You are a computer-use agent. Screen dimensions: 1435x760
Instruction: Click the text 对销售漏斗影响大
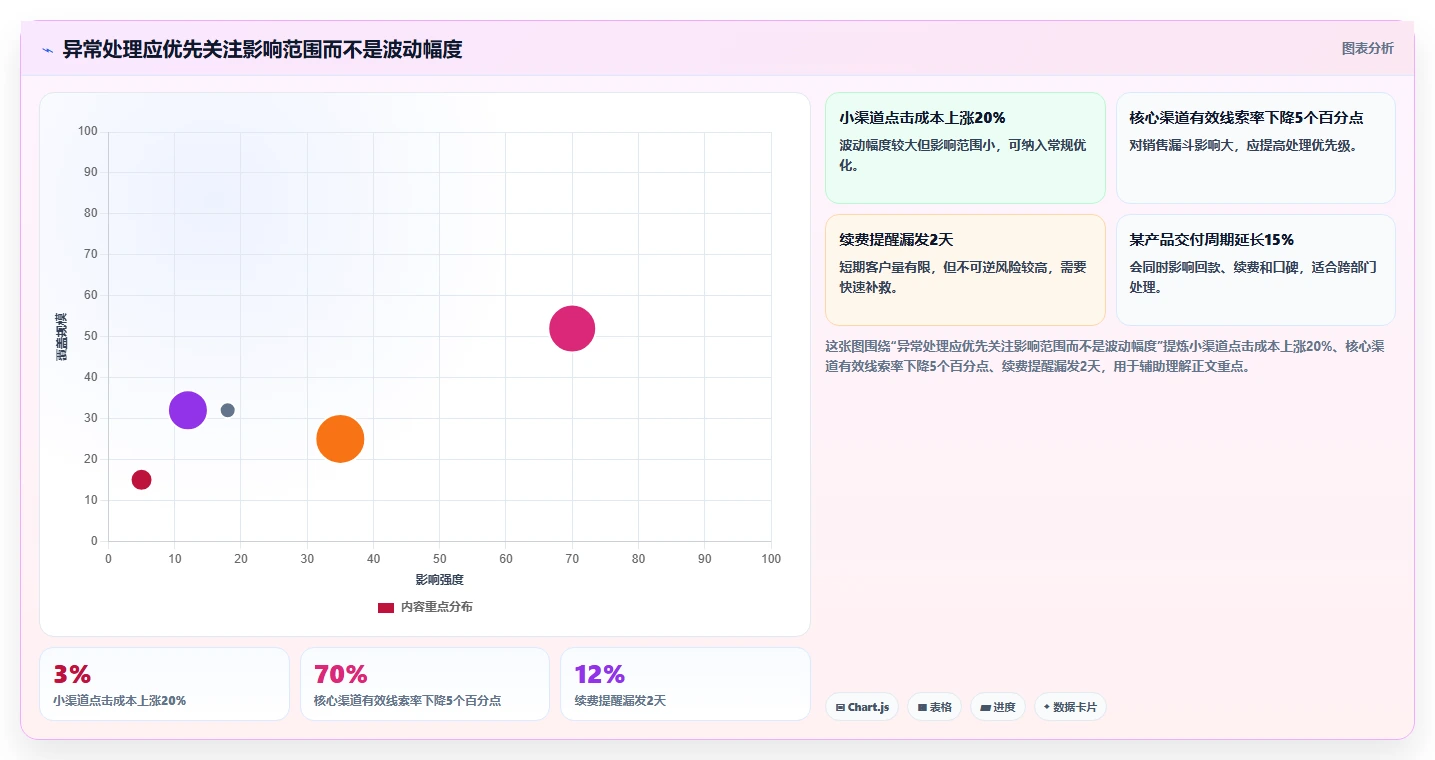pyautogui.click(x=1182, y=145)
